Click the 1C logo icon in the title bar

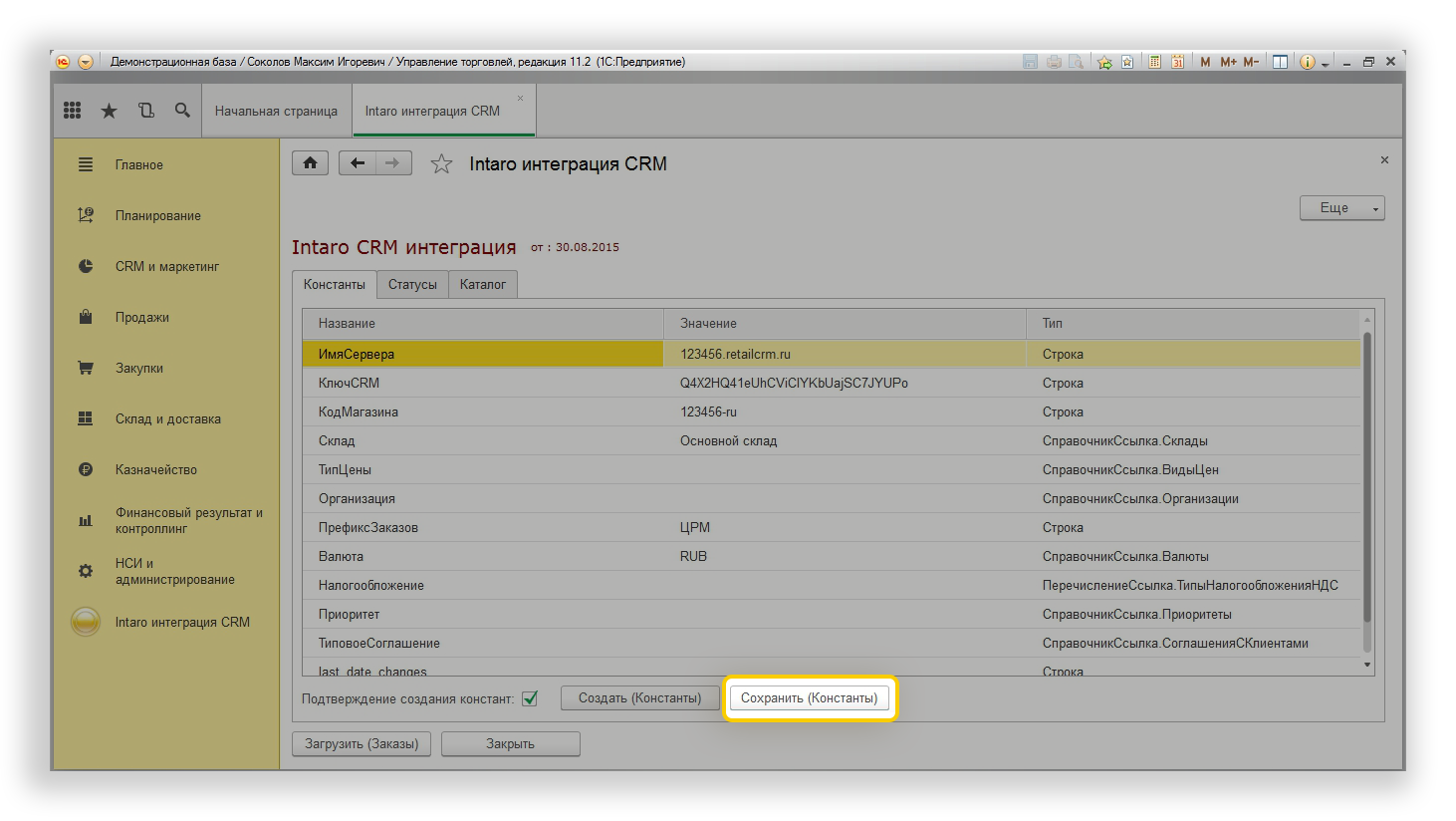[63, 62]
